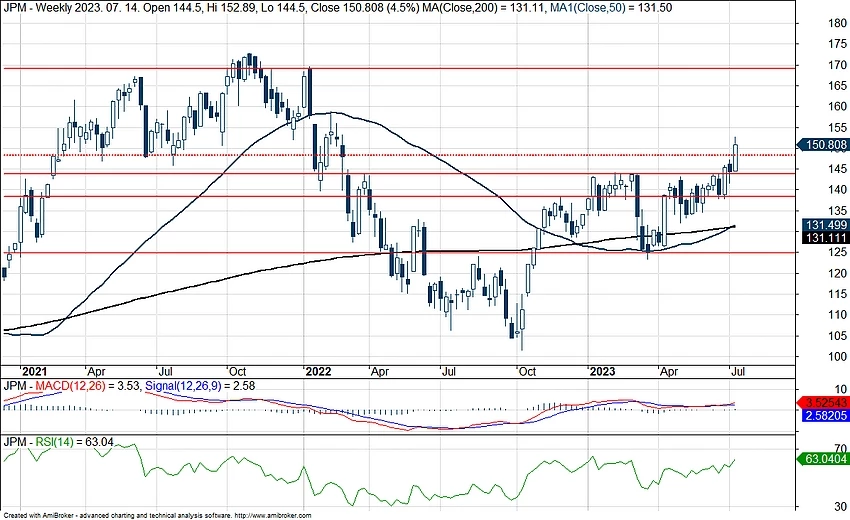Click the RSI(14) = 63.04 label
Viewport: 850px width, 520px height.
[75, 442]
